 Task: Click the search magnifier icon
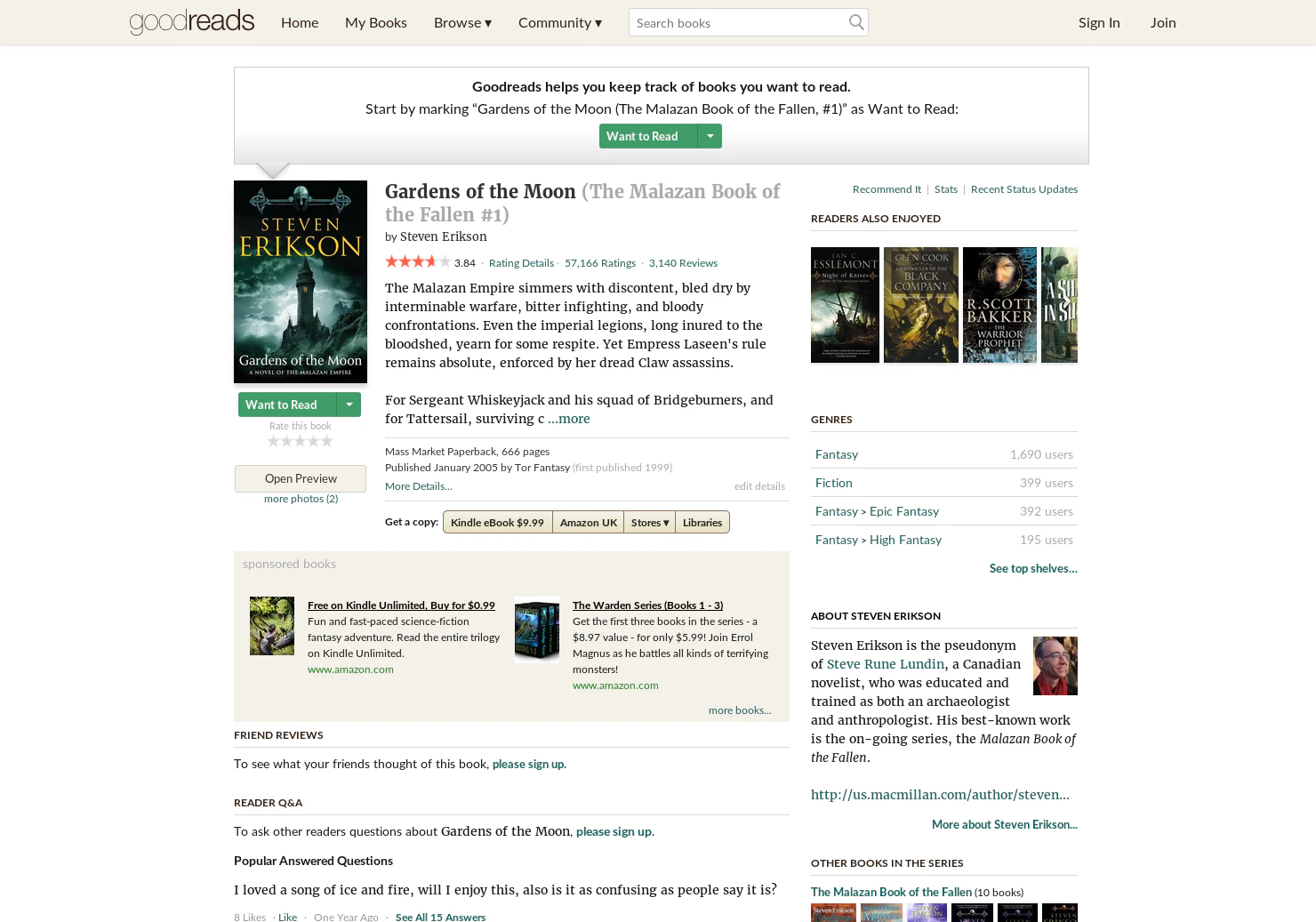tap(855, 22)
